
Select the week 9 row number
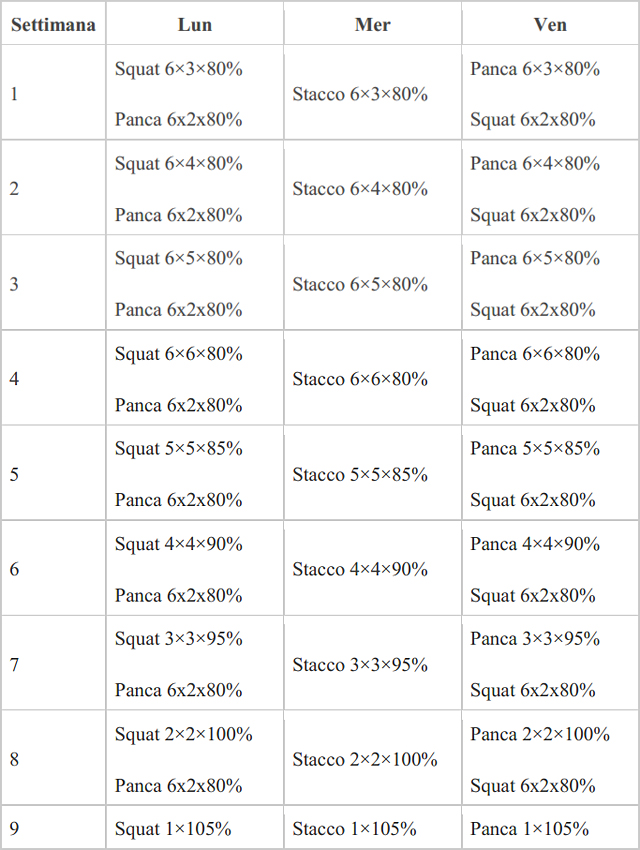tap(14, 828)
